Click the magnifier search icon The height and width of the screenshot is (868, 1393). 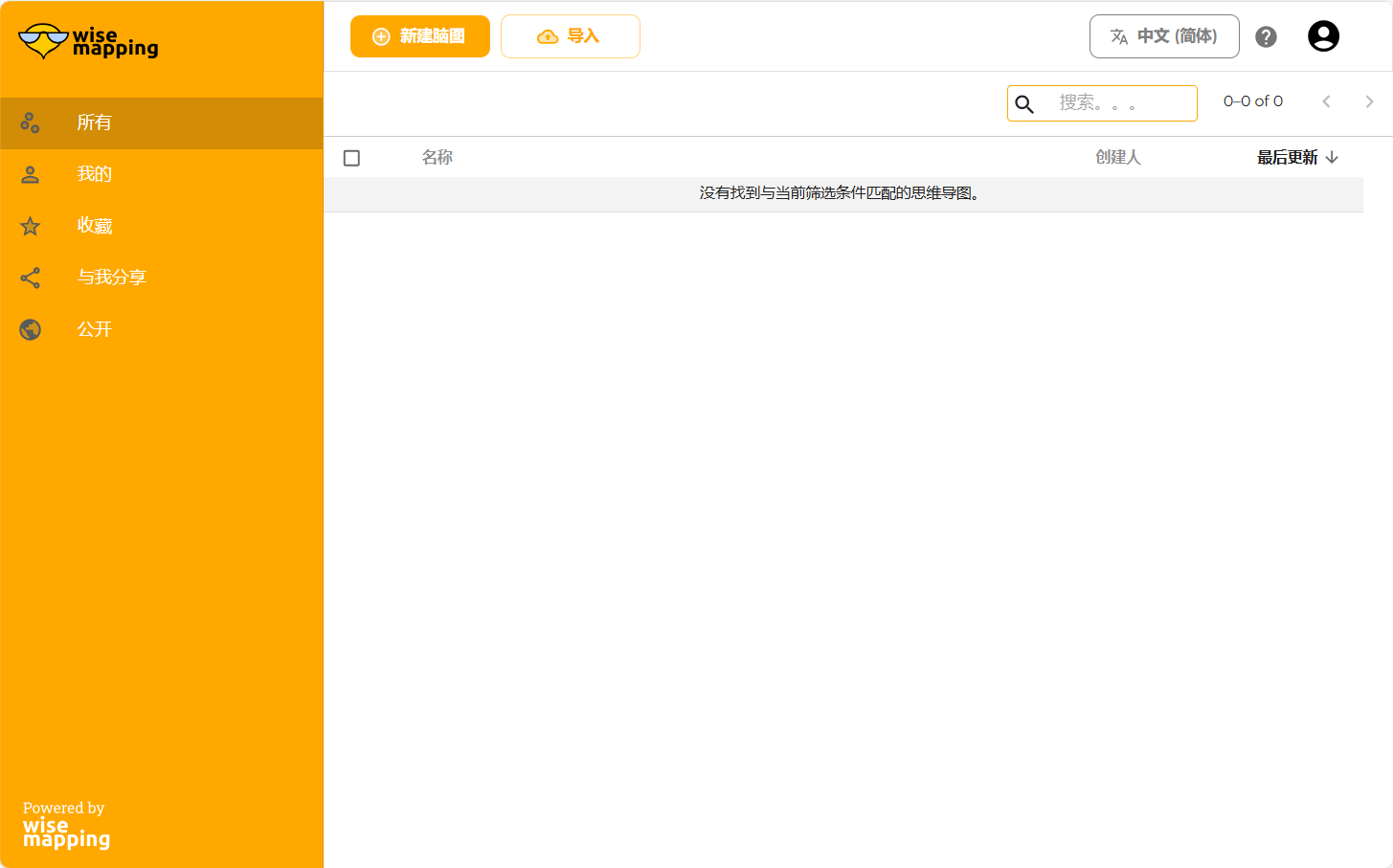click(1024, 104)
